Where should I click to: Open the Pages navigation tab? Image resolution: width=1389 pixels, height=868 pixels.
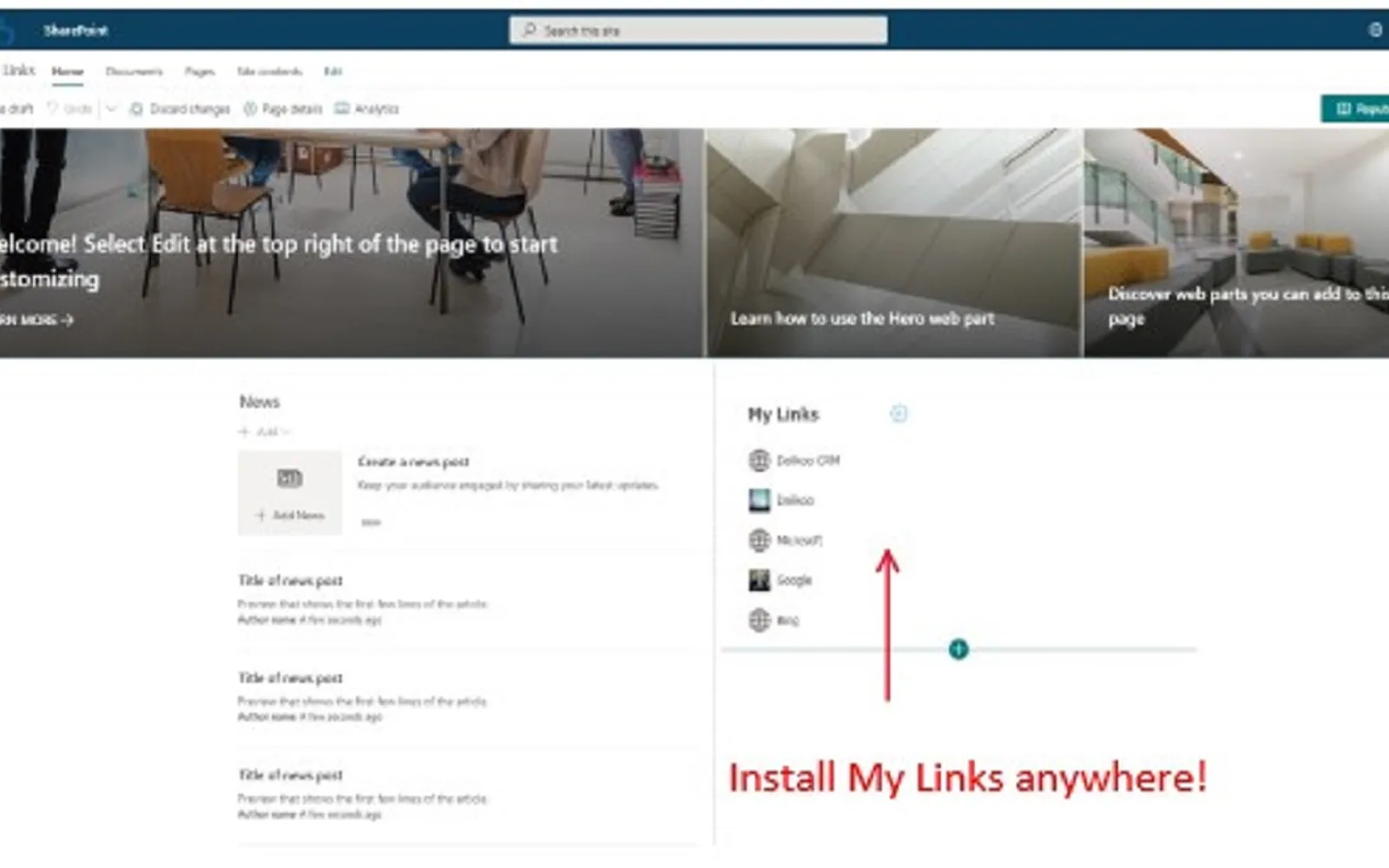pyautogui.click(x=200, y=71)
